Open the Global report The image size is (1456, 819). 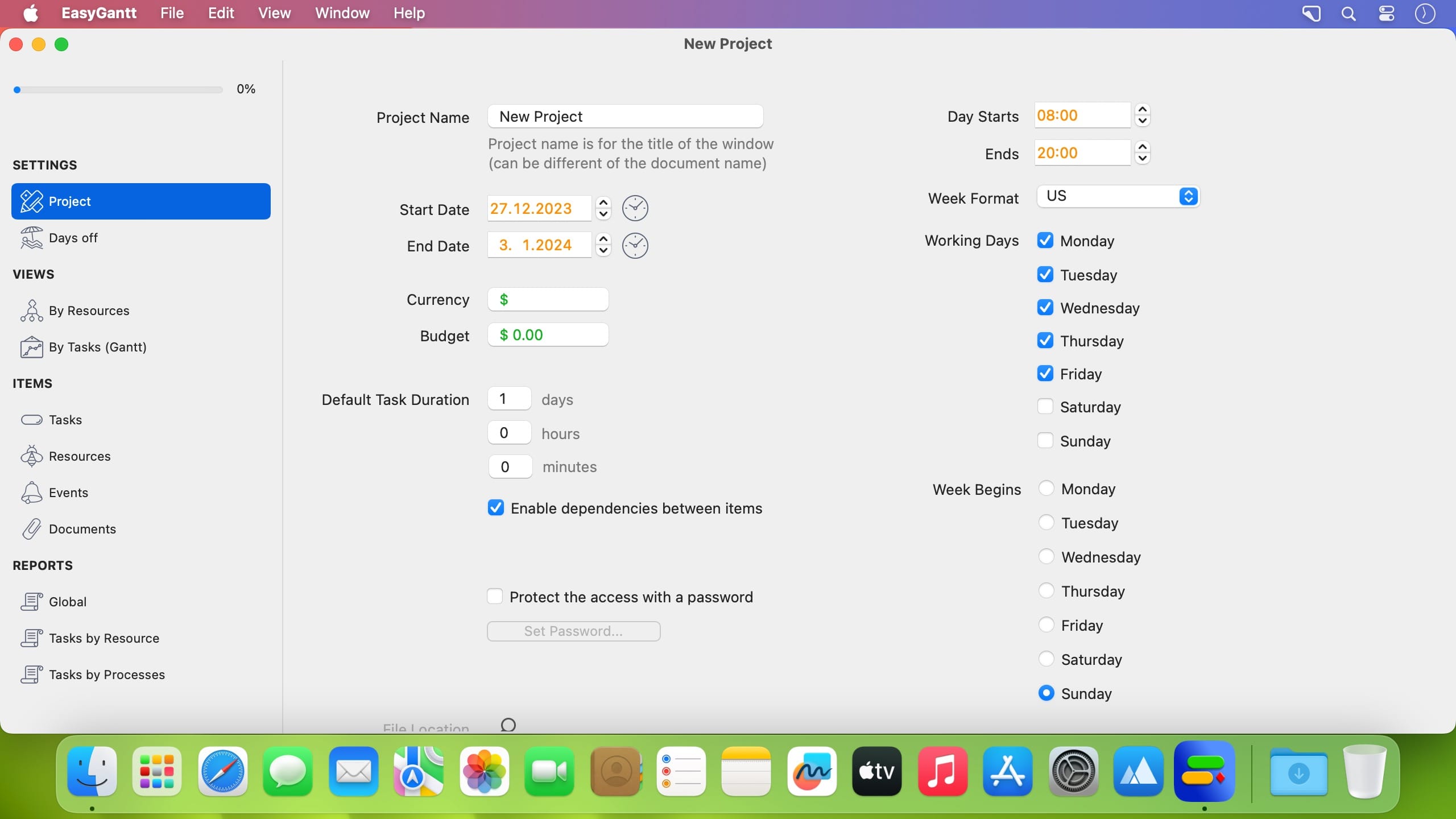pos(67,602)
